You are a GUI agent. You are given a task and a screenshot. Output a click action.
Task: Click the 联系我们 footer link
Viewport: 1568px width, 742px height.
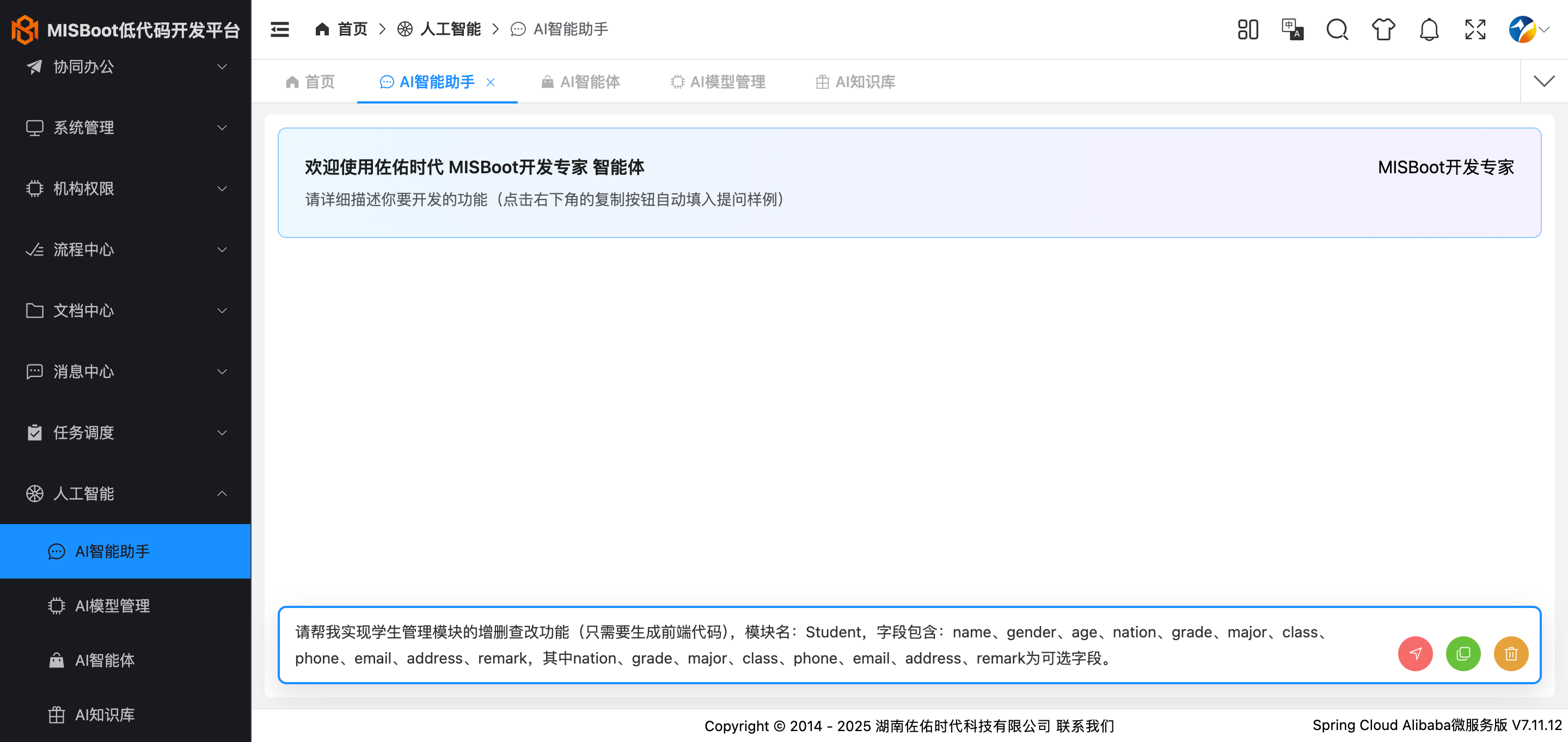click(x=1085, y=726)
